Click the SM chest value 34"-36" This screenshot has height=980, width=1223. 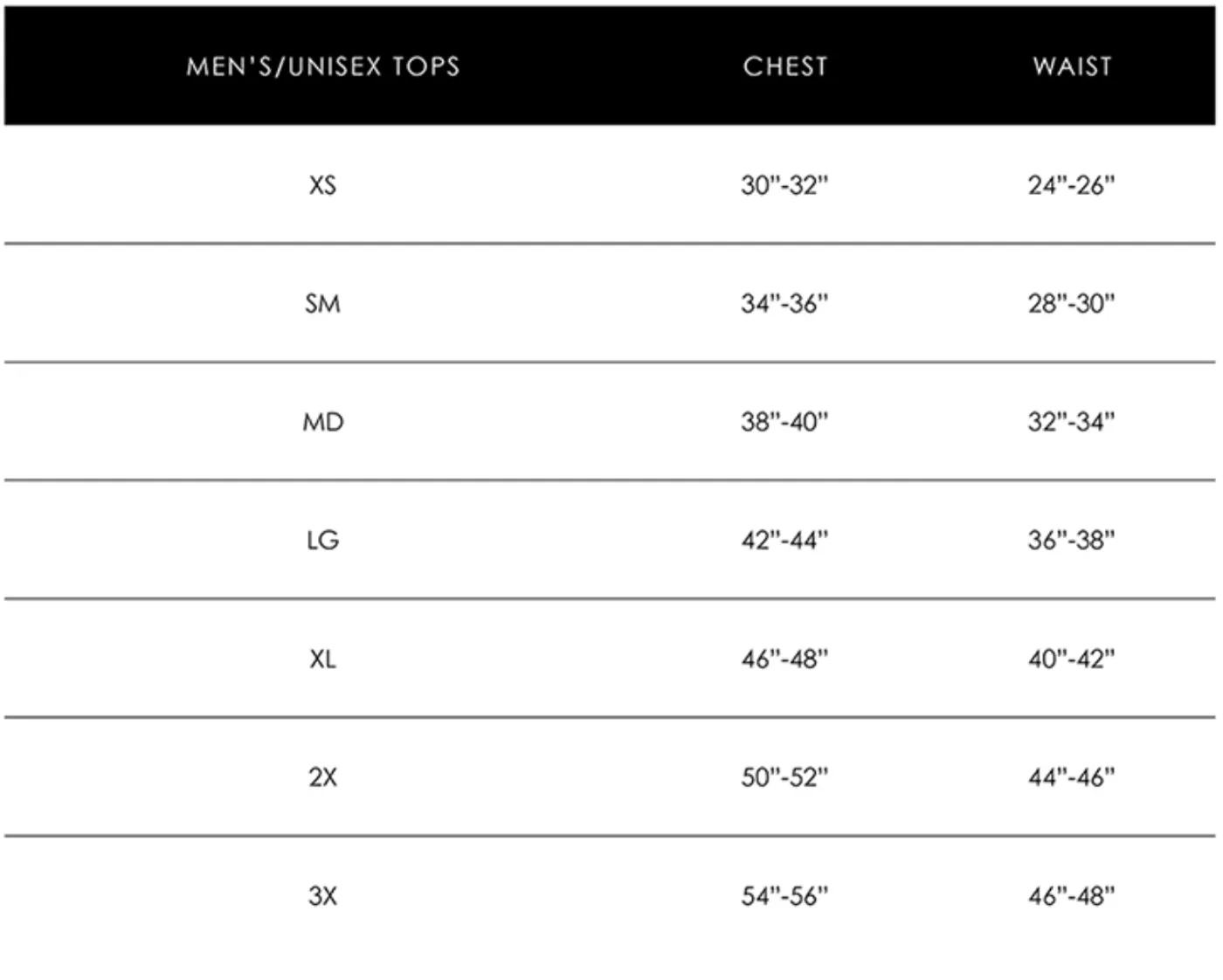coord(784,304)
